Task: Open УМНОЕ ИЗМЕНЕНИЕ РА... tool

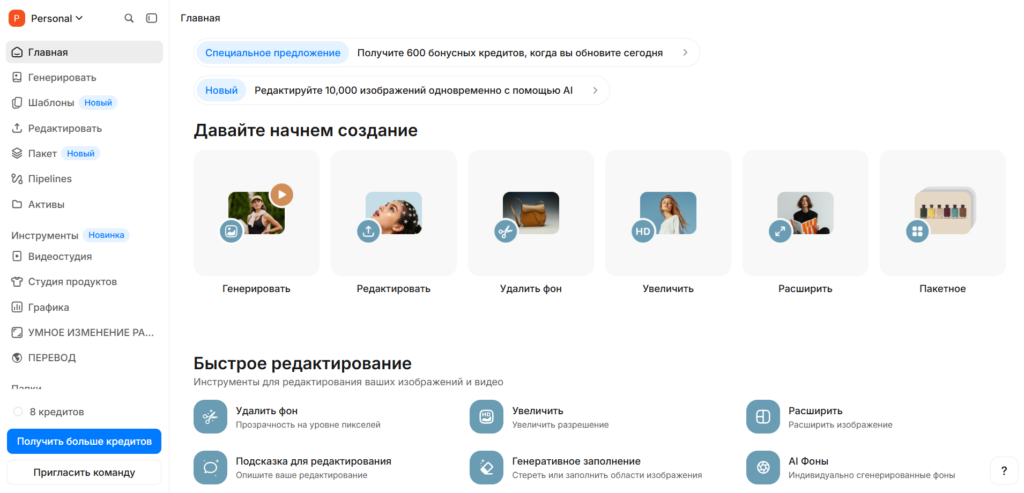Action: pos(84,332)
